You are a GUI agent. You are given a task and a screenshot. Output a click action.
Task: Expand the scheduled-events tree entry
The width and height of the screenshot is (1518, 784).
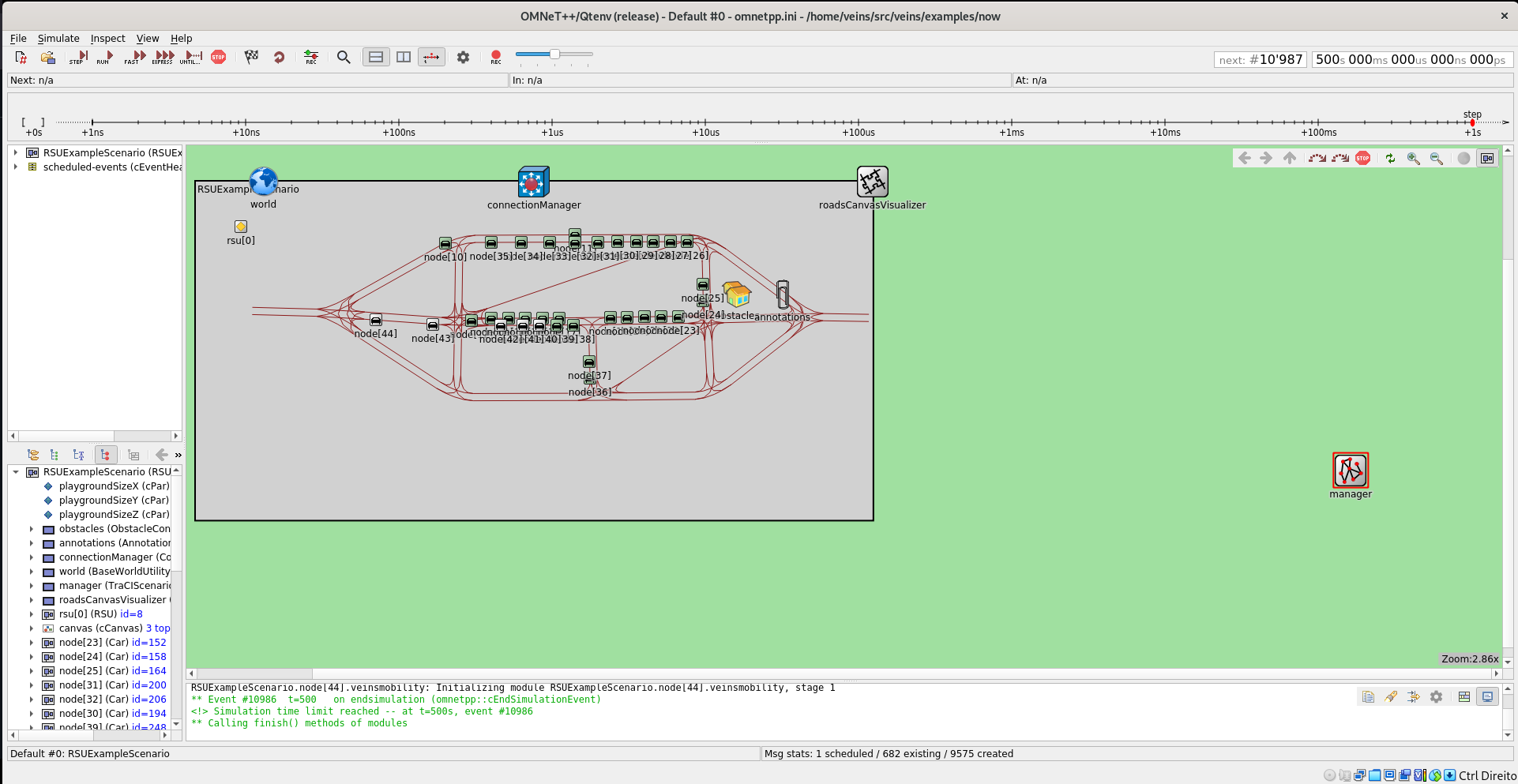tap(17, 167)
